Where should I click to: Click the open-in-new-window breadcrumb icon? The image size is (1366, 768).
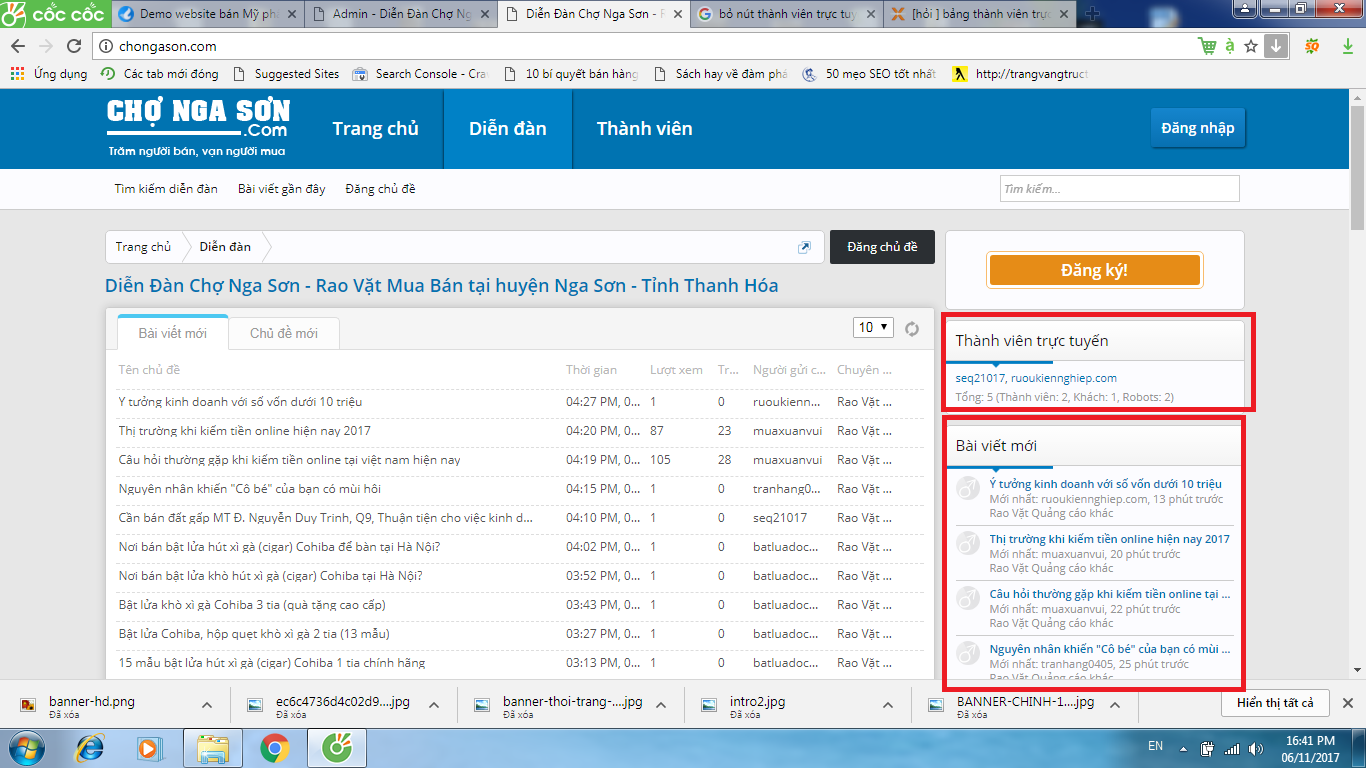[x=804, y=247]
